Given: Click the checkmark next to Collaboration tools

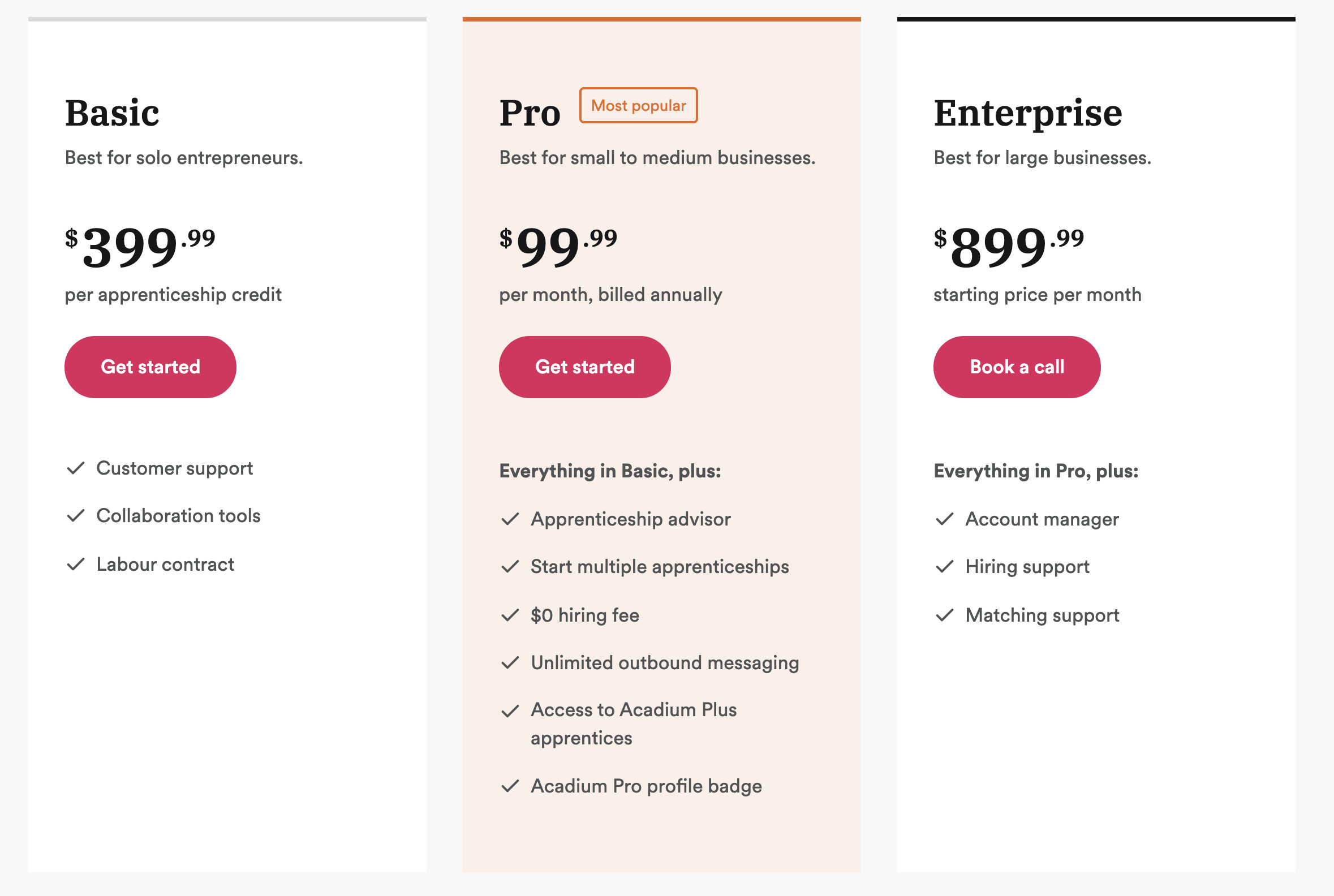Looking at the screenshot, I should point(76,516).
